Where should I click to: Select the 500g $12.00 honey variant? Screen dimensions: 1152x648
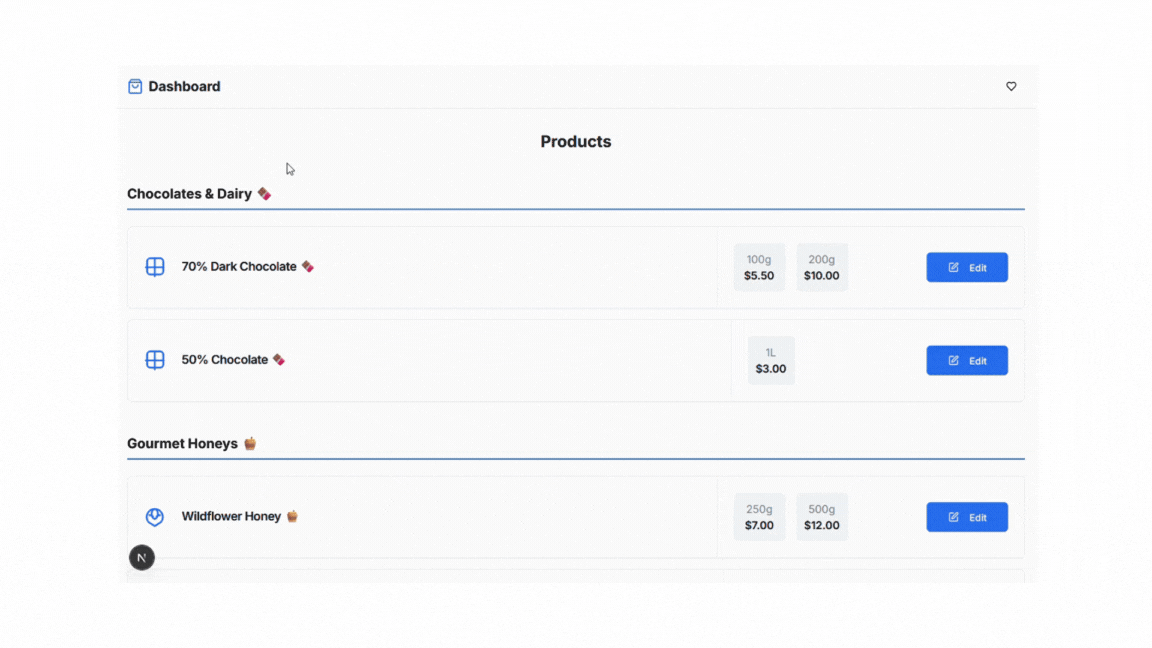(821, 517)
